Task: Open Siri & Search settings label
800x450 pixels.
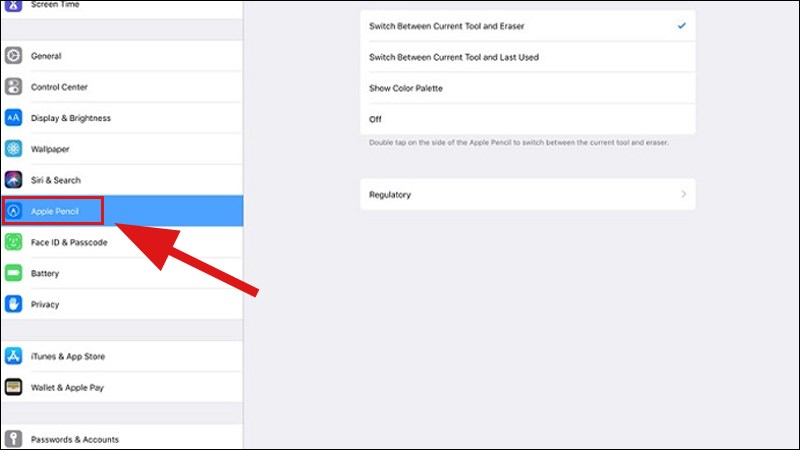Action: [56, 180]
